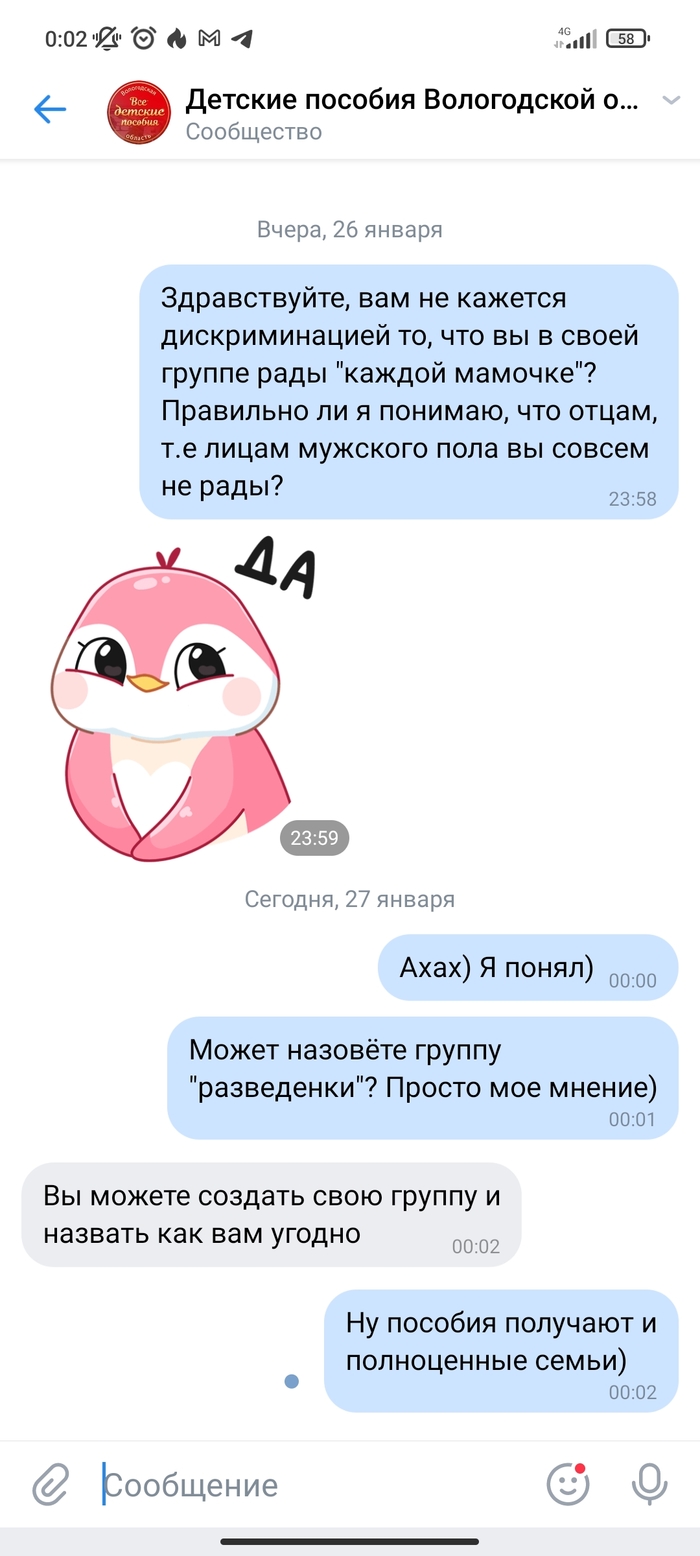This screenshot has height=1556, width=700.
Task: Select the message about "разведенки" group name
Action: tap(423, 1077)
